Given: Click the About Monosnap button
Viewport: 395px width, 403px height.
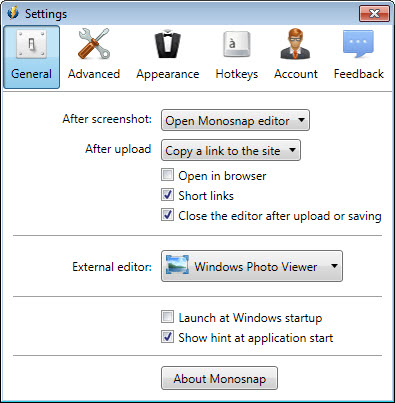Looking at the screenshot, I should (x=219, y=378).
